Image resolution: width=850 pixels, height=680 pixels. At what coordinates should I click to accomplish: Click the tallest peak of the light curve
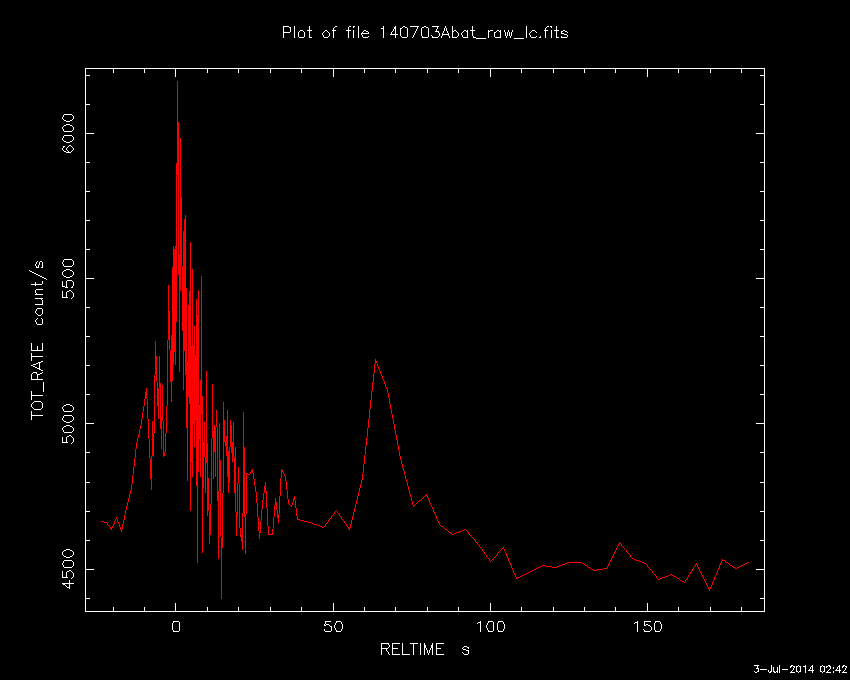(x=177, y=81)
